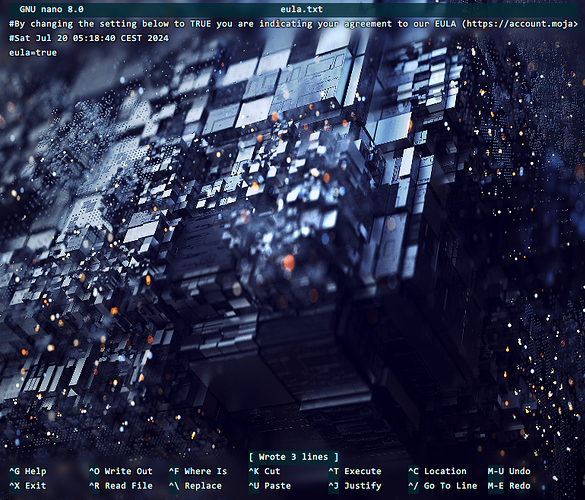Choose the ^U Paste shortcut
This screenshot has height=500, width=585.
coord(270,486)
